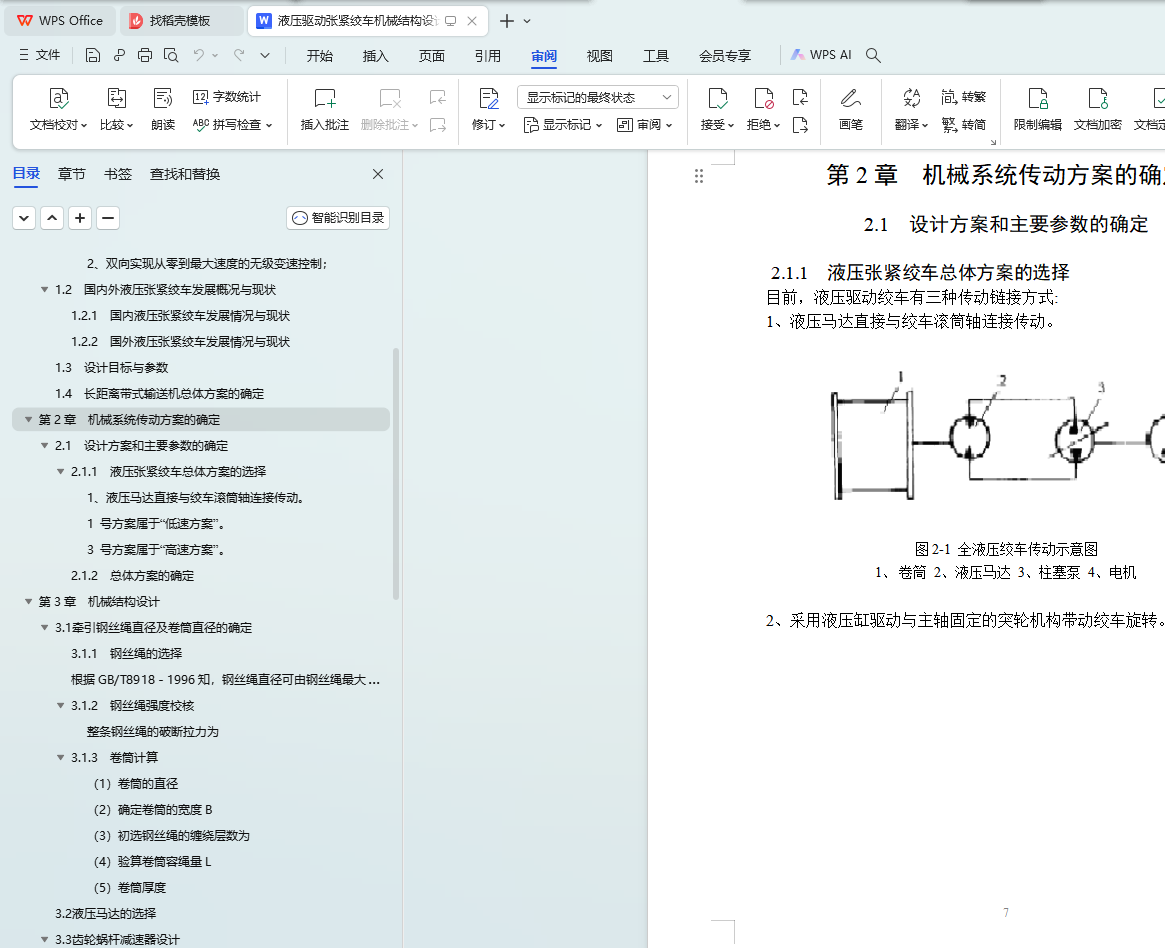Open a new tab with the plus button
Image resolution: width=1165 pixels, height=948 pixels.
pos(507,21)
